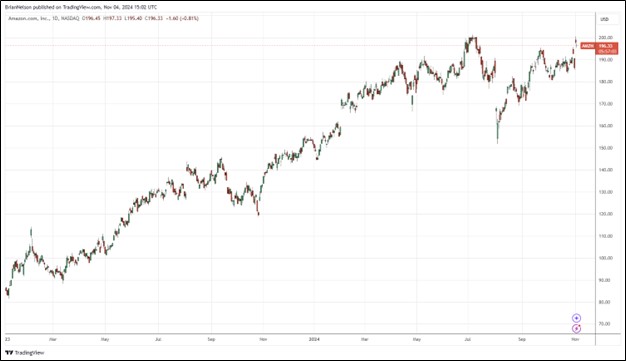The image size is (626, 361).
Task: Click the Amazon.com, Inc. symbol legend title
Action: [29, 18]
